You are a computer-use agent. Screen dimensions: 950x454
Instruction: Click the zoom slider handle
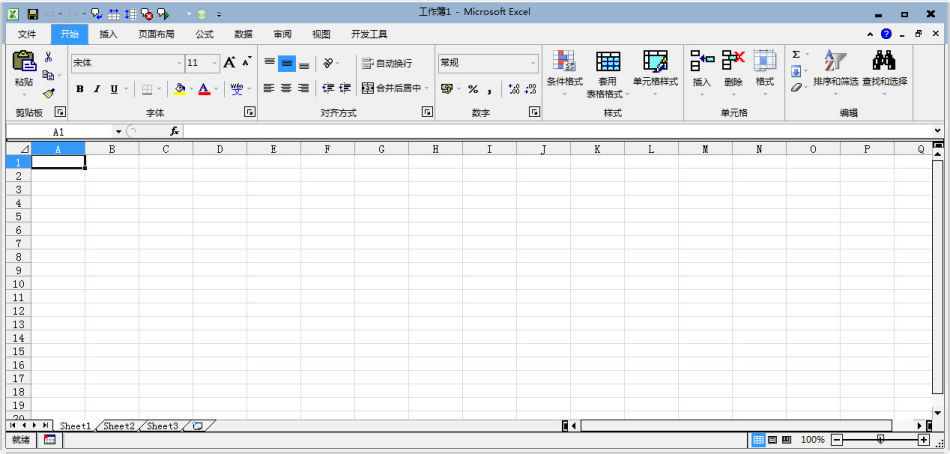[x=880, y=440]
